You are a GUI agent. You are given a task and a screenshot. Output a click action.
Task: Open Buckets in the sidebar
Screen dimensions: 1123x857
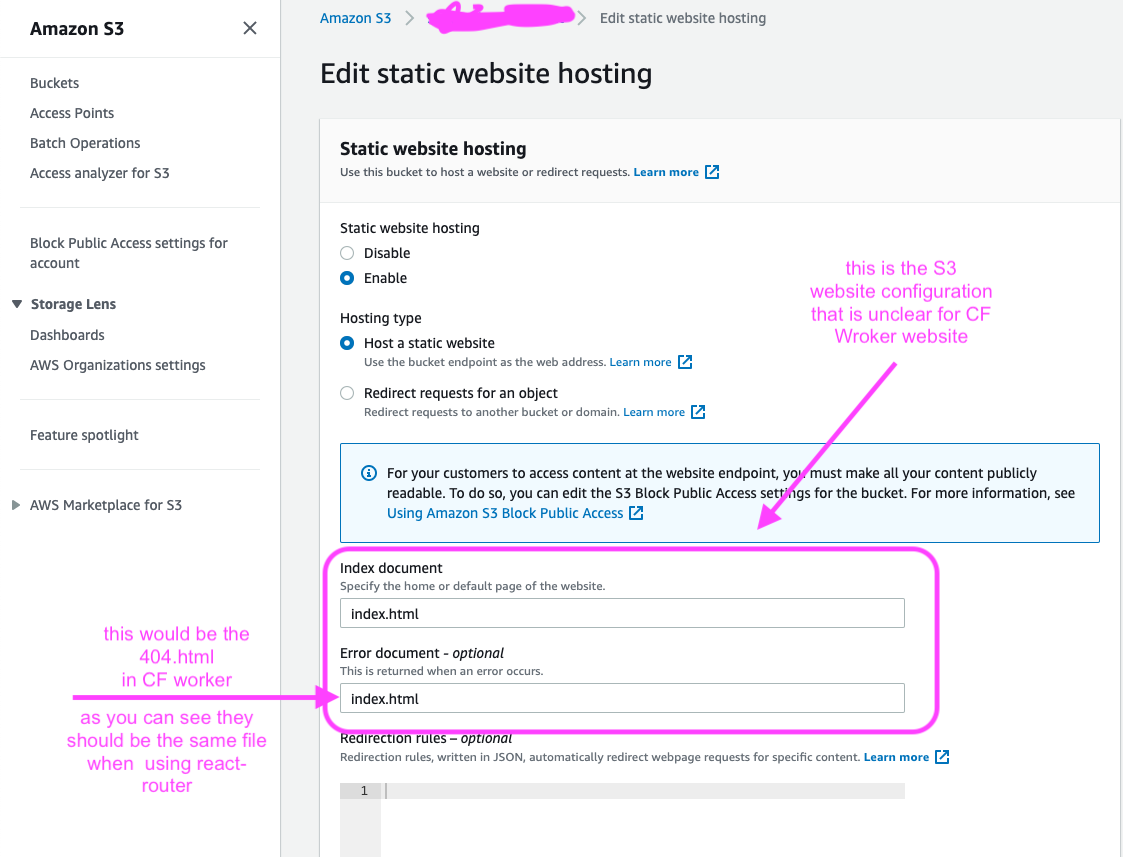[x=54, y=83]
